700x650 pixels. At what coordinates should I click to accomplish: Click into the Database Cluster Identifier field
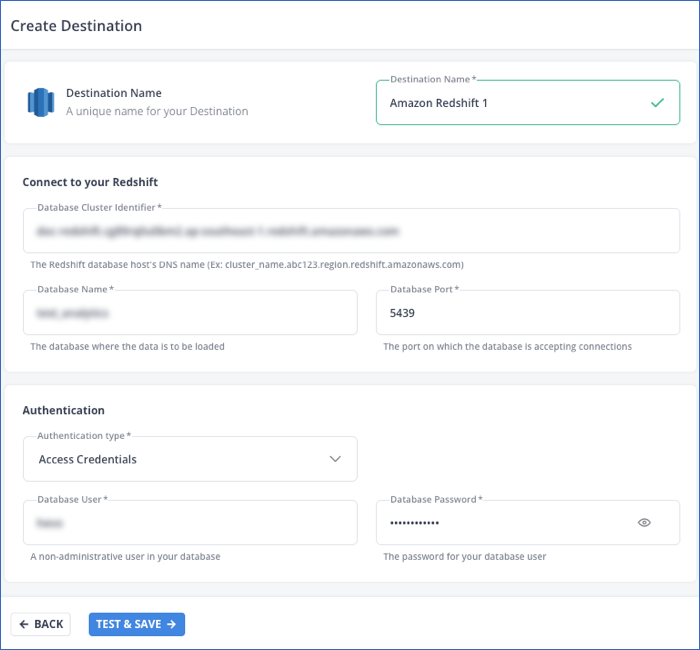click(351, 231)
